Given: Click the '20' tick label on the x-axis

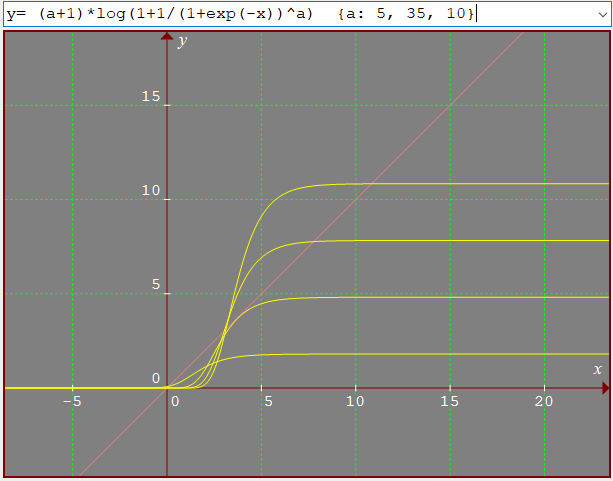Looking at the screenshot, I should 544,402.
